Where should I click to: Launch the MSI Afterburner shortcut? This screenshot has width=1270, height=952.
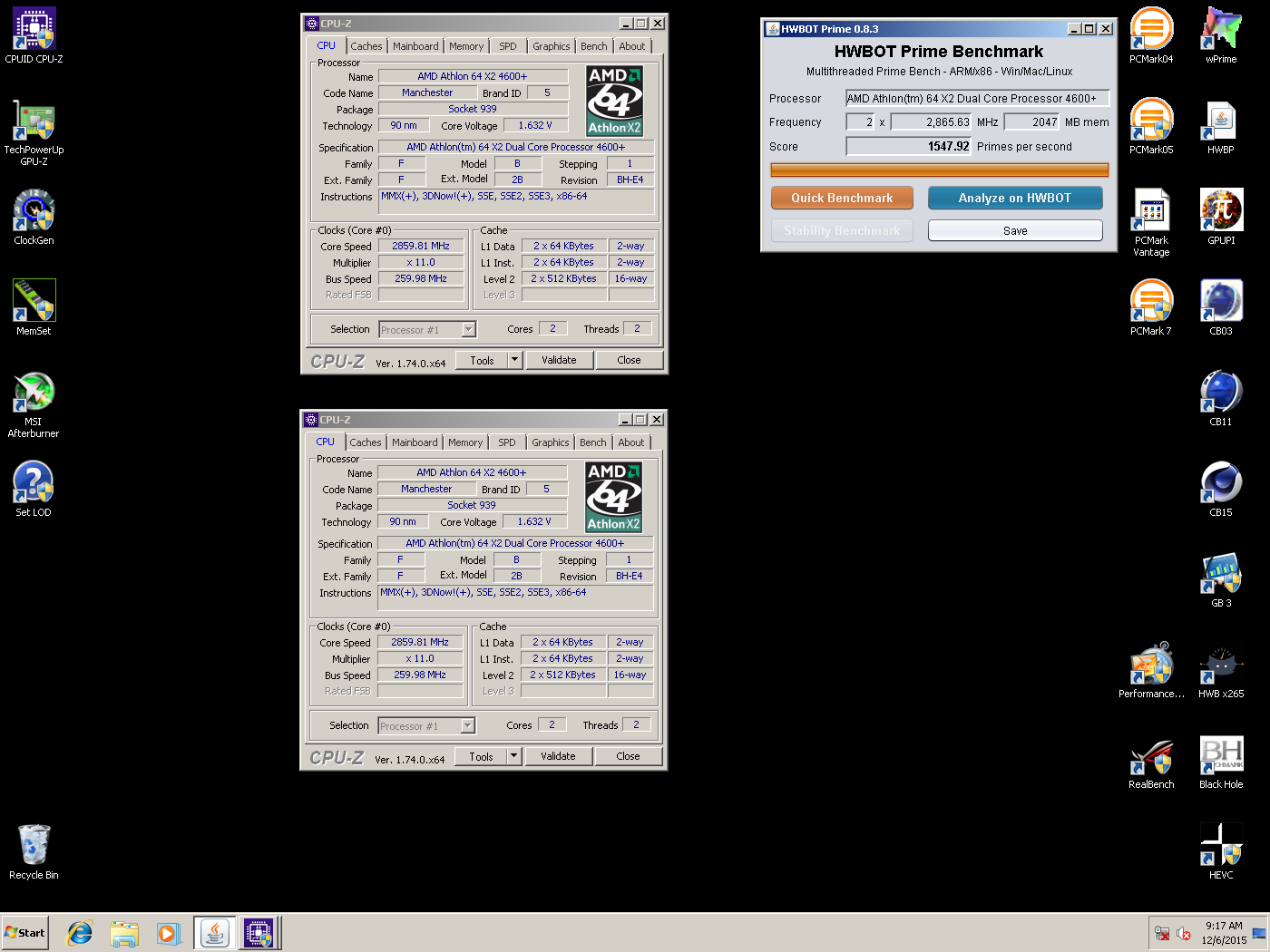(x=34, y=404)
